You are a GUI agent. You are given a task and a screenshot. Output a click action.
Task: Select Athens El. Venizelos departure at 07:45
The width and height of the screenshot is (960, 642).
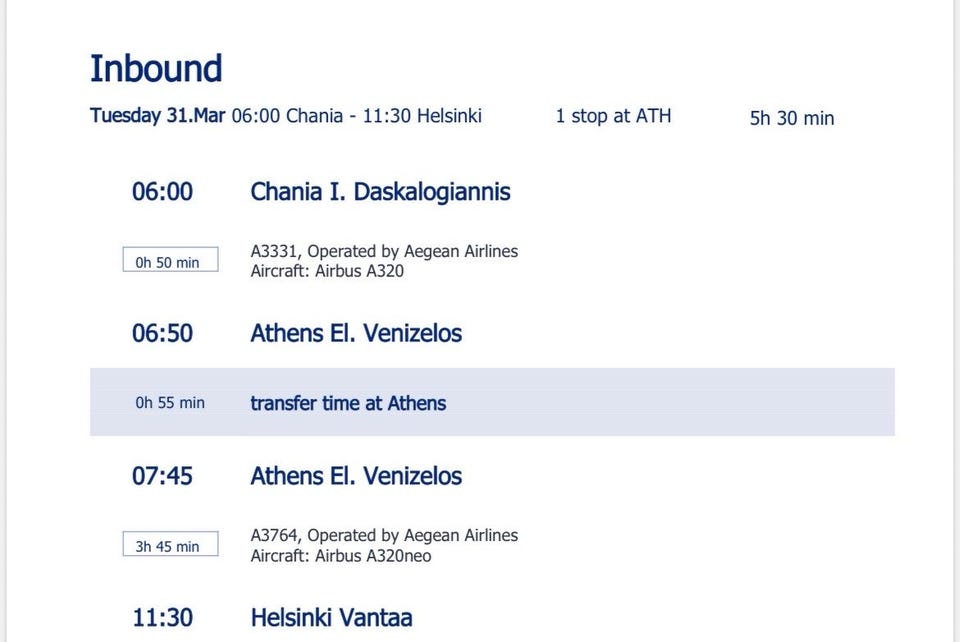[x=356, y=476]
